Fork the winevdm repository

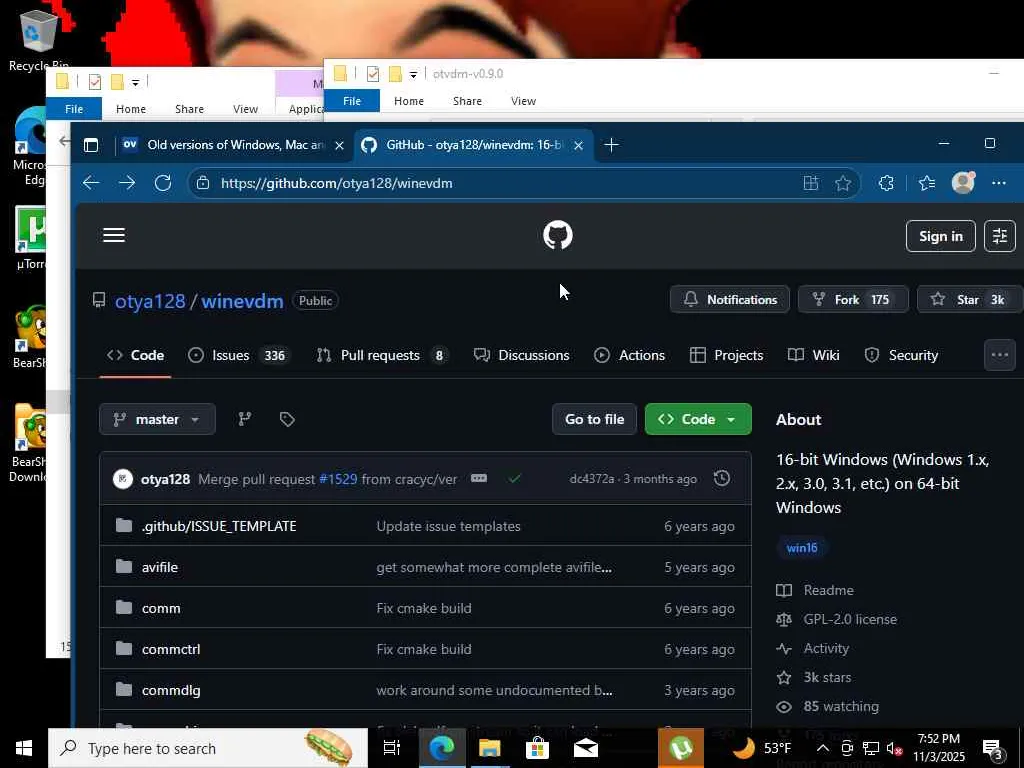(x=853, y=300)
